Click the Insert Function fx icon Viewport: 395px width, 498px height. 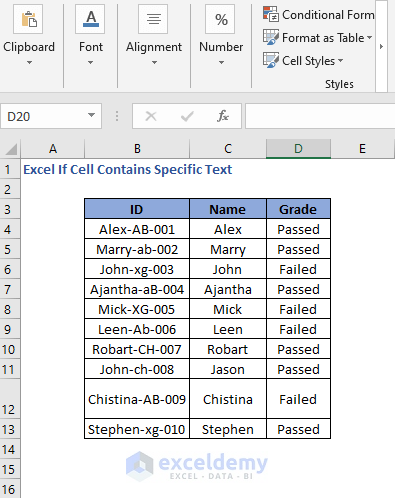point(223,116)
